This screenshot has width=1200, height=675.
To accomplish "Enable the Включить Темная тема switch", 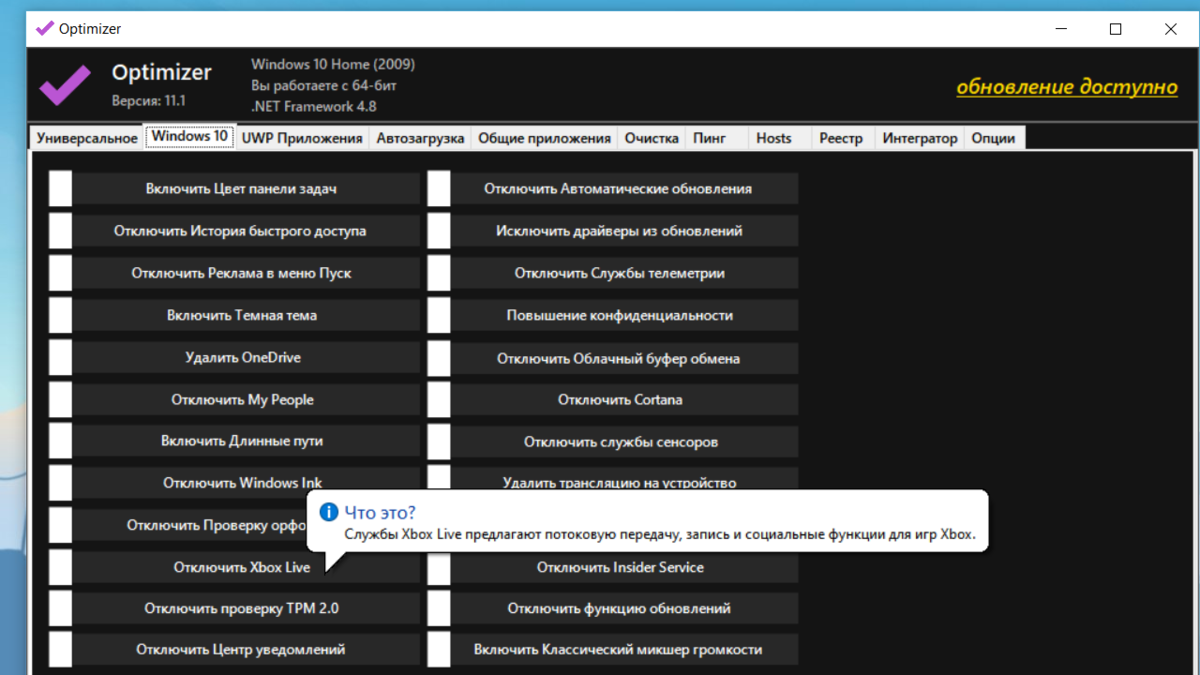I will [60, 315].
